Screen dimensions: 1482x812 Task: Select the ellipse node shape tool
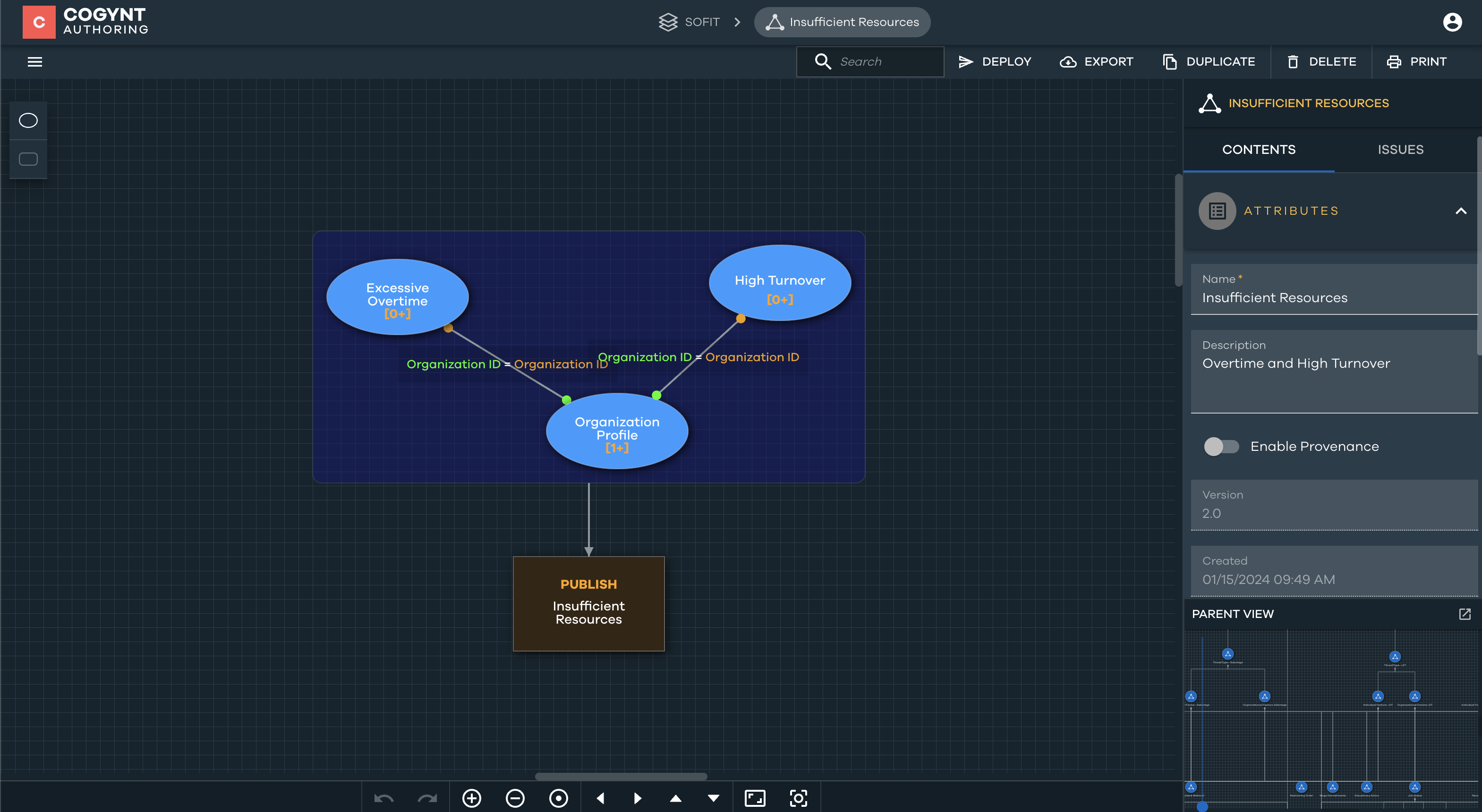(28, 120)
